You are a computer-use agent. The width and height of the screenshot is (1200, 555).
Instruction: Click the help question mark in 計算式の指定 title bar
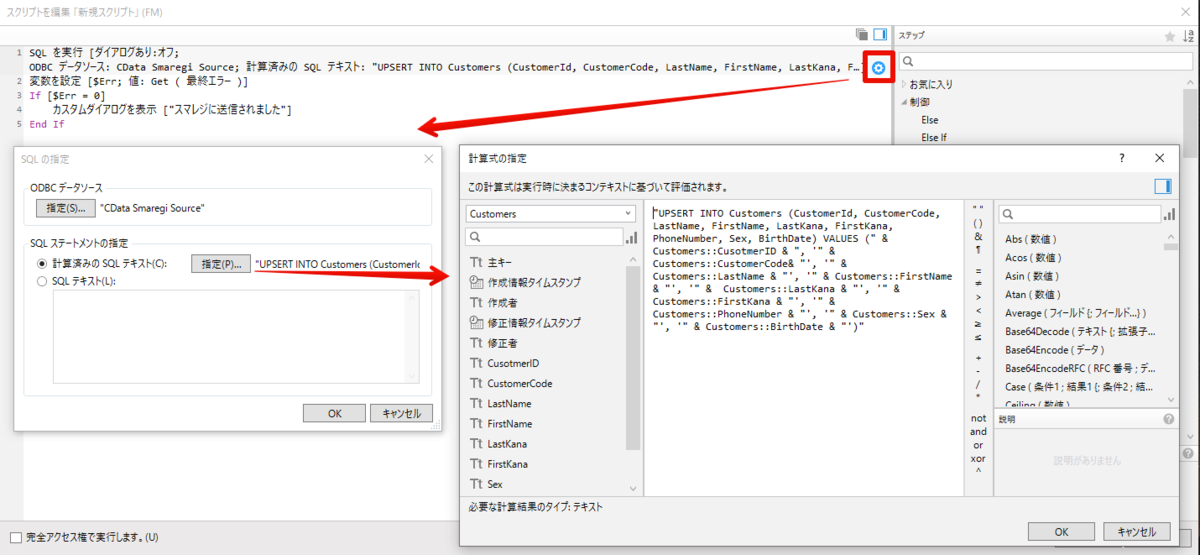[1122, 158]
